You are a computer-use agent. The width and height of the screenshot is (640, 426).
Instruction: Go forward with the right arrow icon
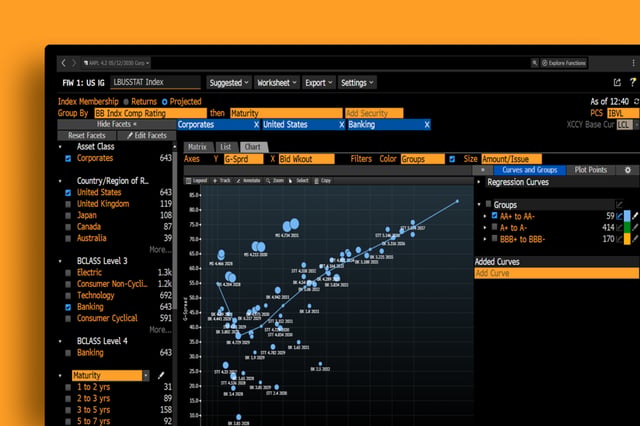pyautogui.click(x=74, y=63)
